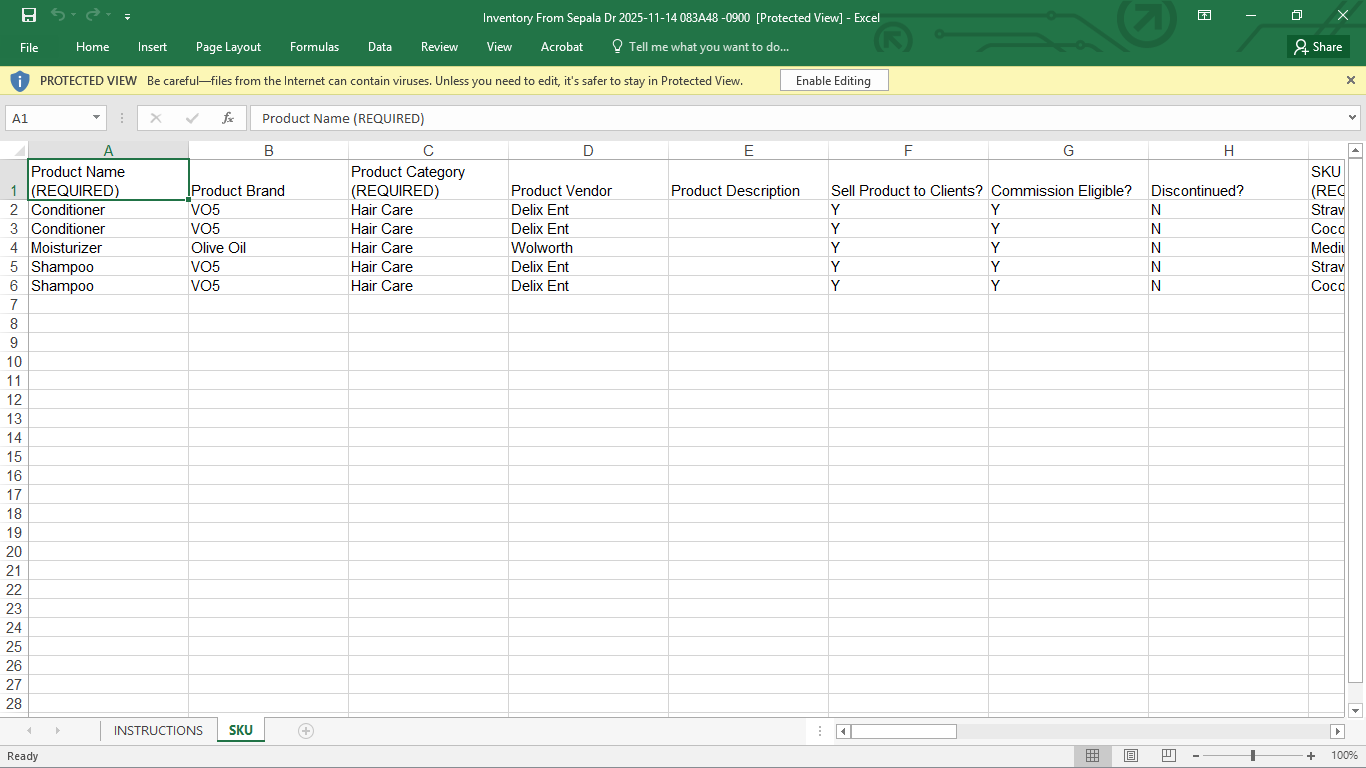The width and height of the screenshot is (1366, 768).
Task: Select row 4 header
Action: 14,248
